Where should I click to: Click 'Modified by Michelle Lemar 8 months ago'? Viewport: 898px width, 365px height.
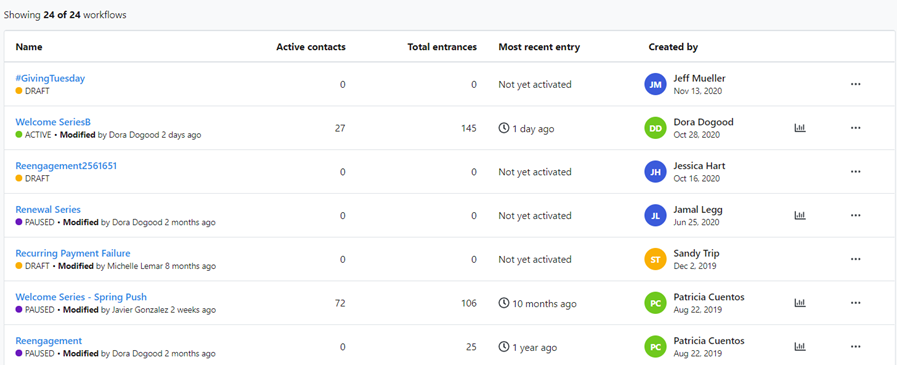137,266
